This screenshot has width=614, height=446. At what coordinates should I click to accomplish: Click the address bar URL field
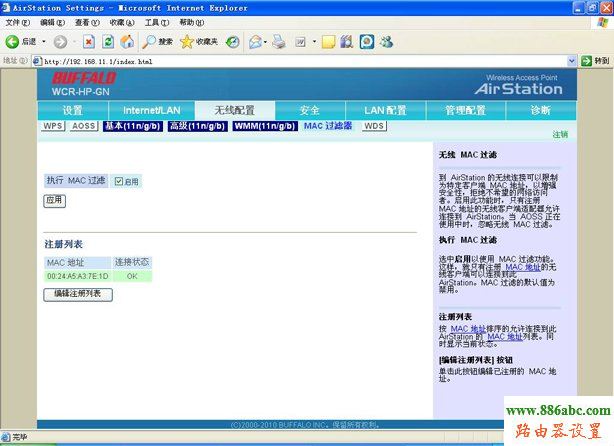click(x=300, y=61)
